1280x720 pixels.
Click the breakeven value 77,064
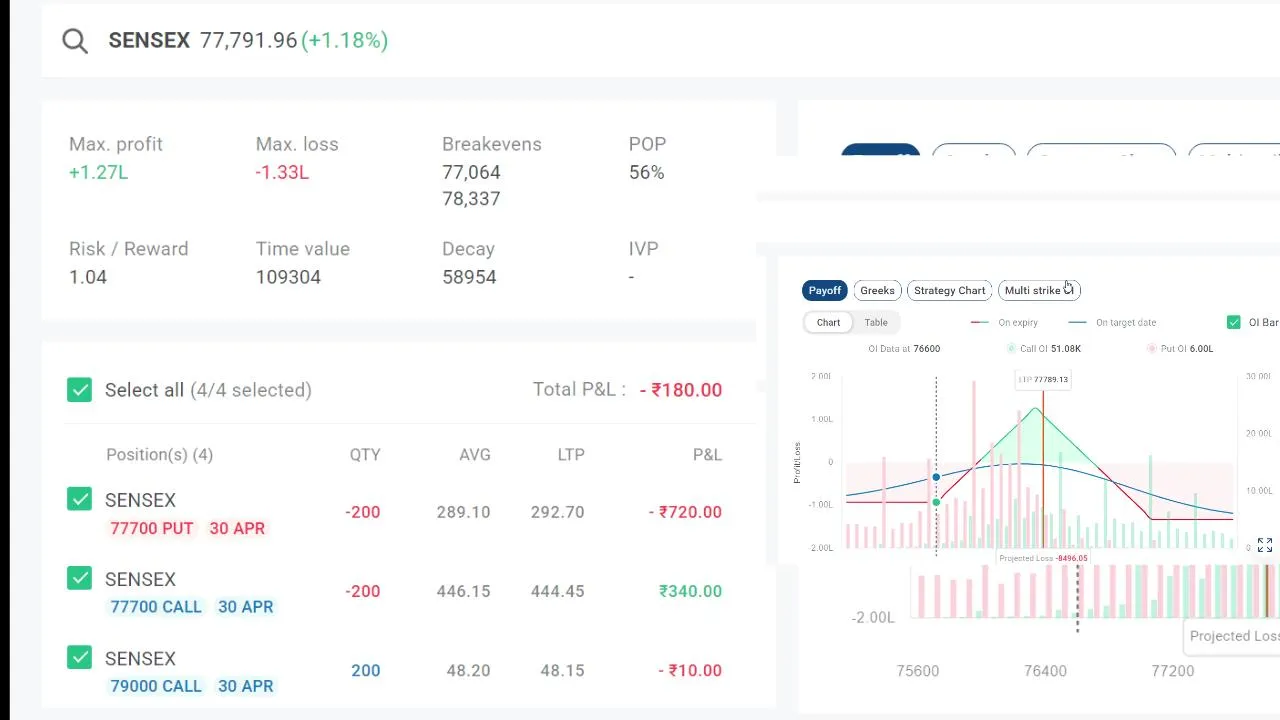(x=471, y=172)
